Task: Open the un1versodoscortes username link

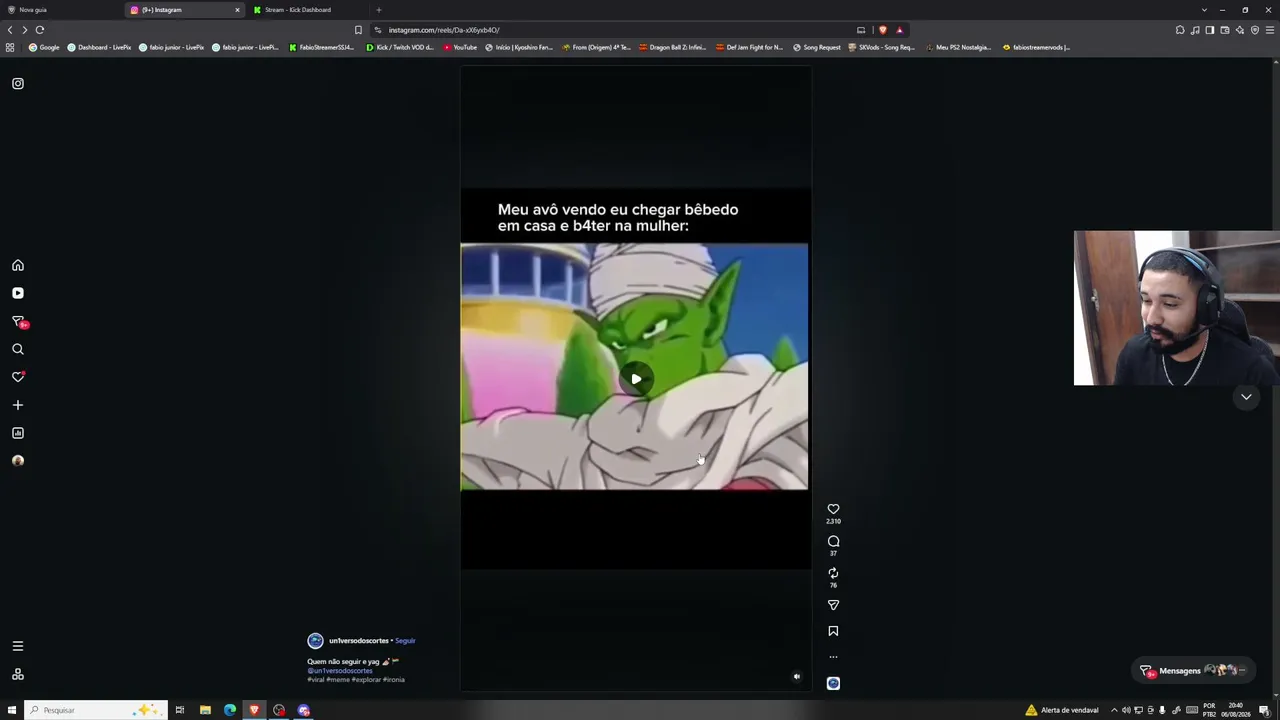Action: (359, 641)
